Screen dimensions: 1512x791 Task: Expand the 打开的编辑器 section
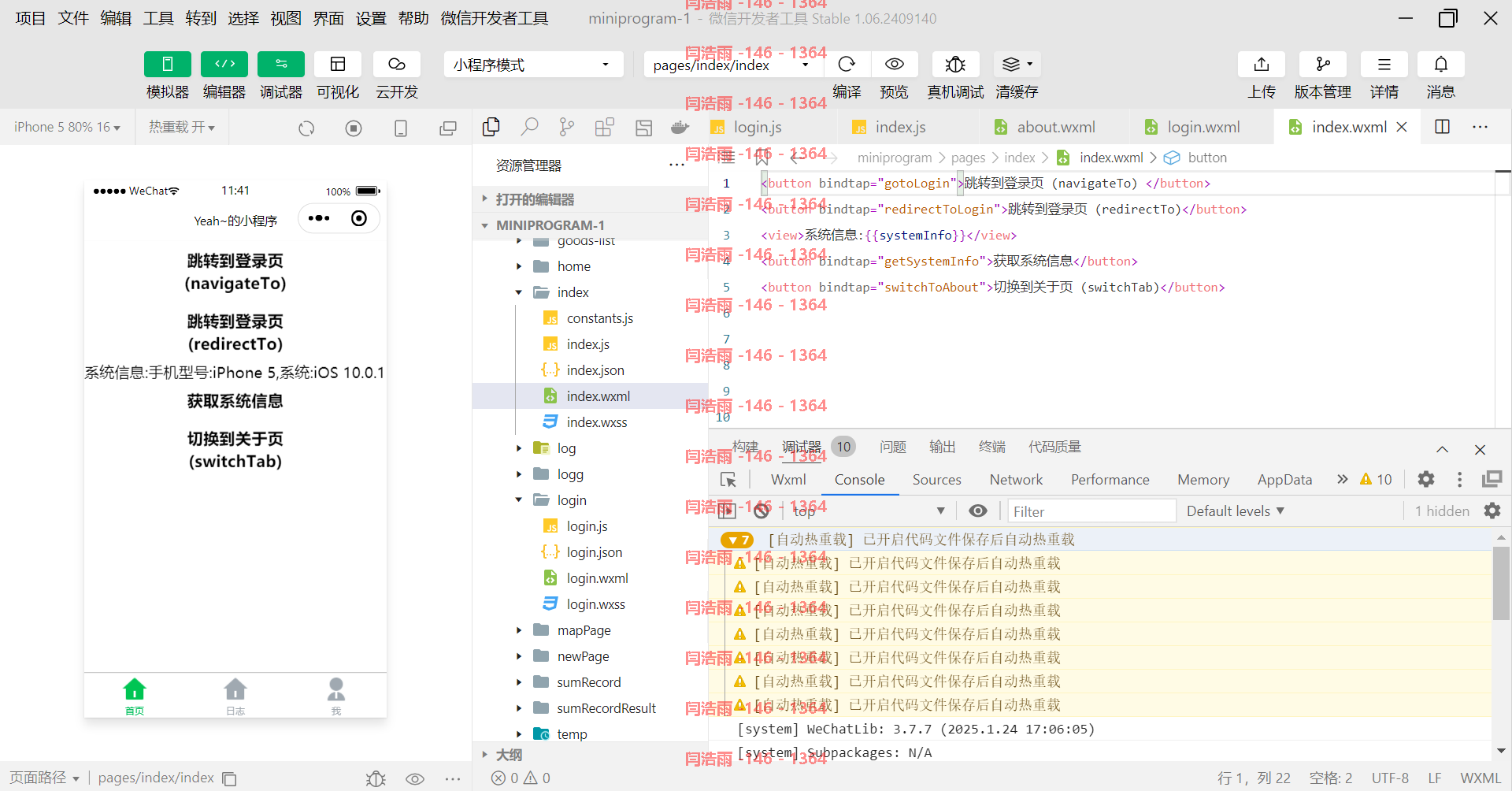click(591, 199)
